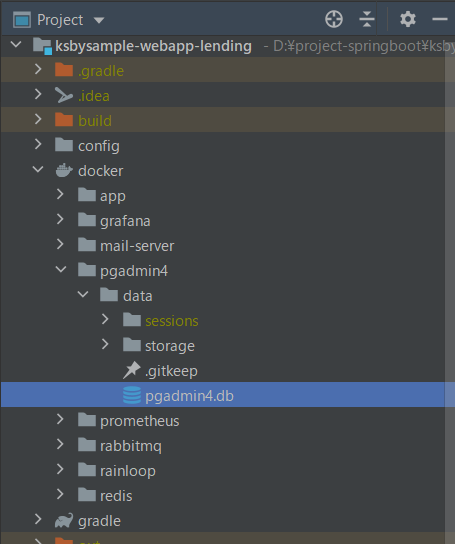Select the rainloop label
Screen dimensions: 455x544
pos(128,471)
